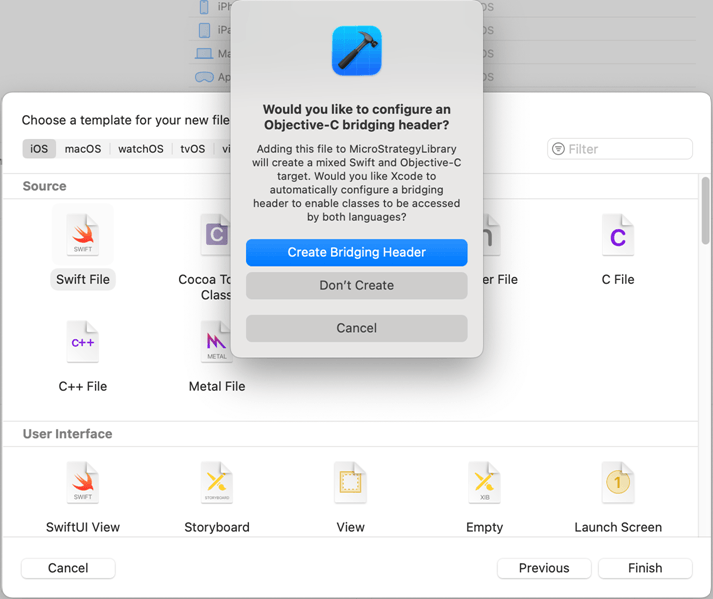The height and width of the screenshot is (599, 713).
Task: Click the Source section heading
Action: tap(45, 186)
